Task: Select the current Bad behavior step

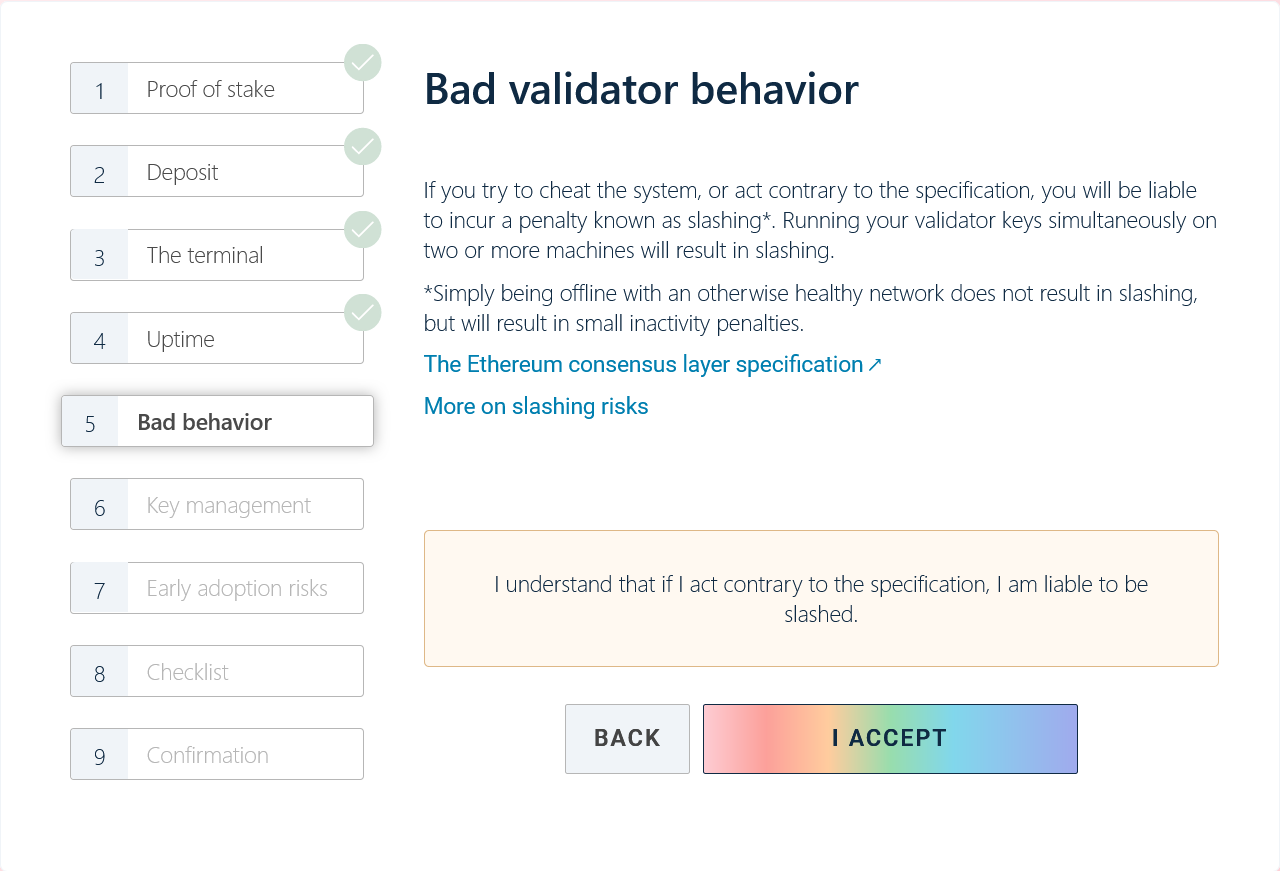Action: (x=217, y=422)
